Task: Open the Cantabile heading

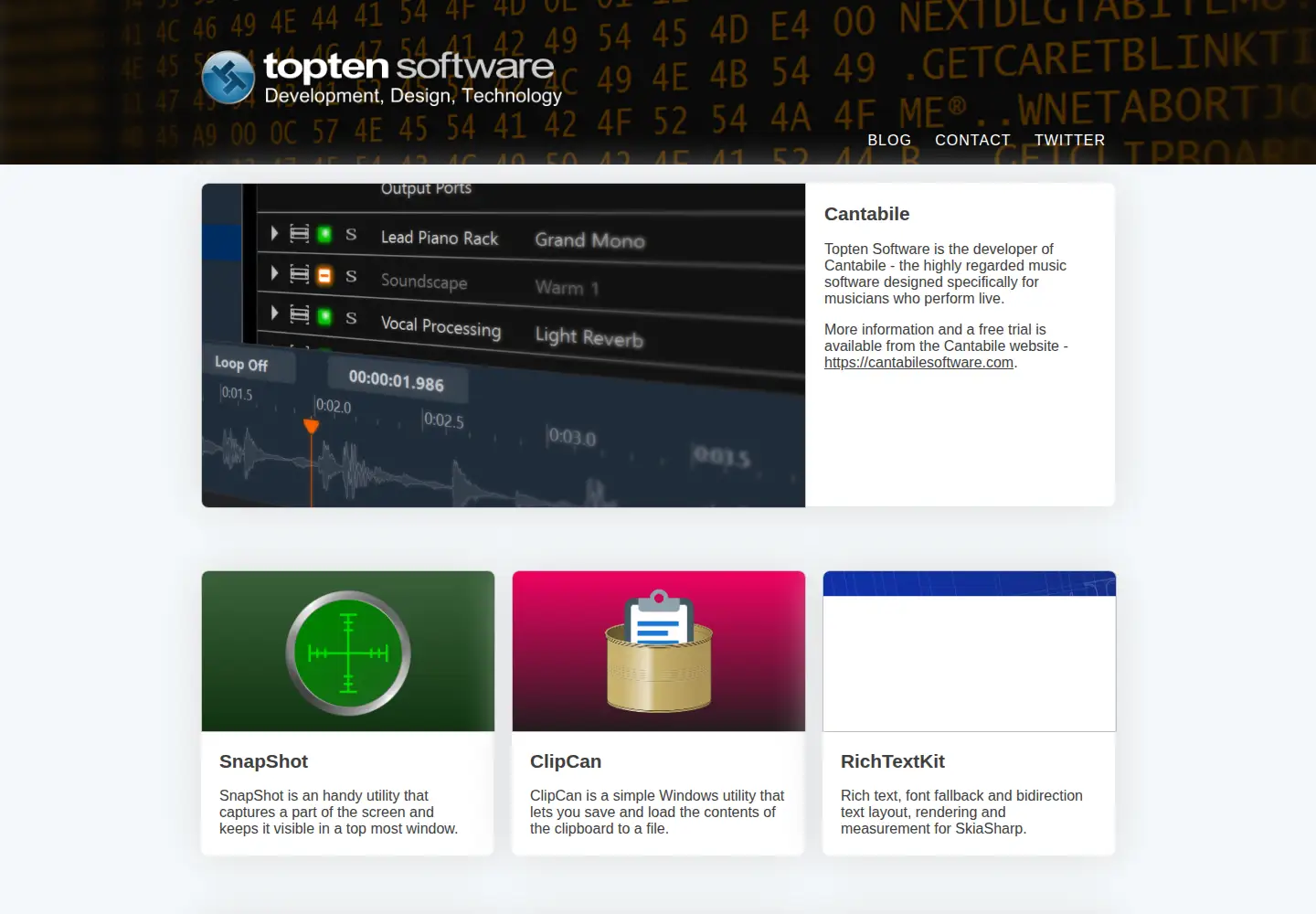Action: pos(867,214)
